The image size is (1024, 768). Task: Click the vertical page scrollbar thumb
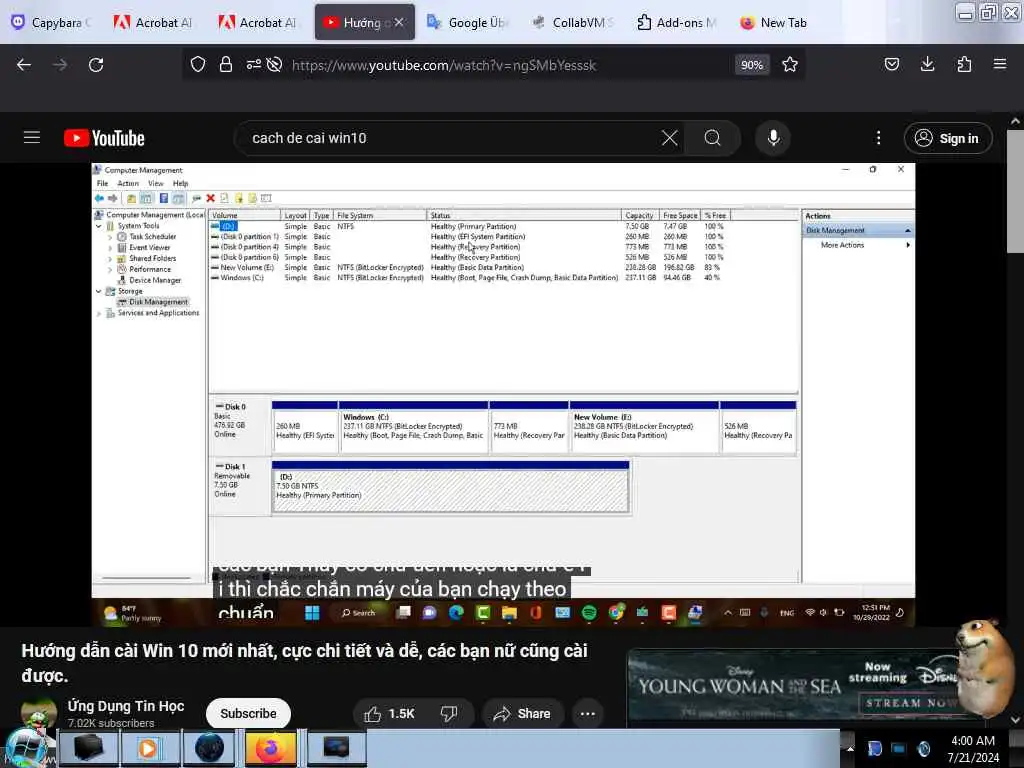click(x=1015, y=191)
